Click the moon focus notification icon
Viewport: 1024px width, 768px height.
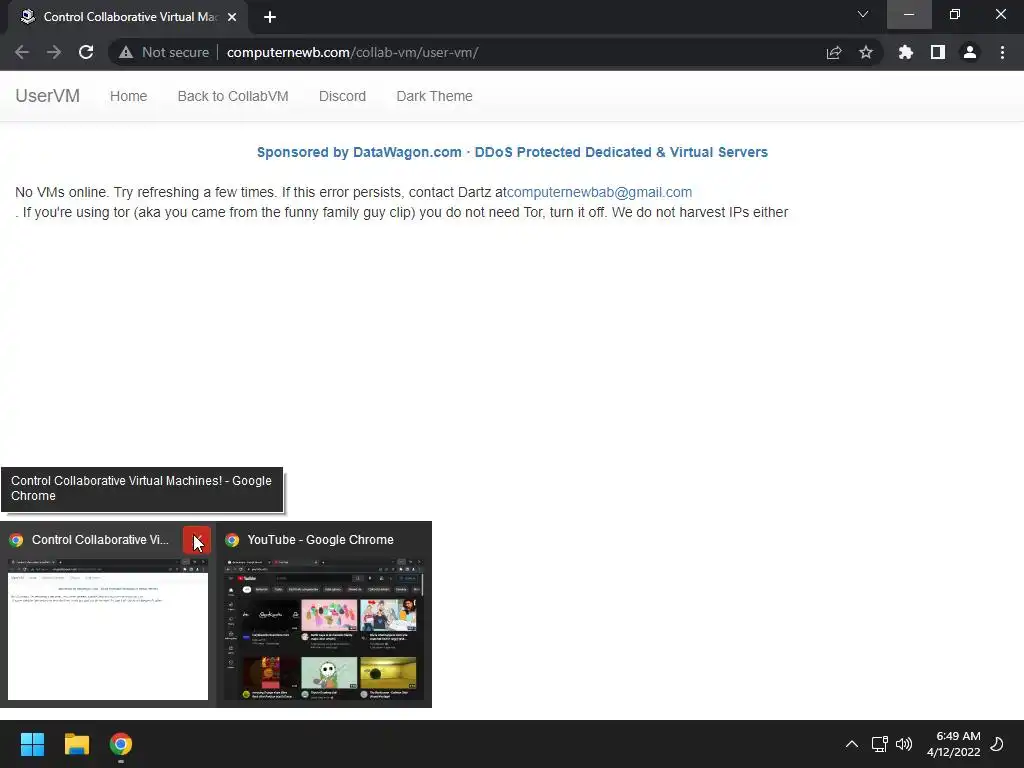997,744
